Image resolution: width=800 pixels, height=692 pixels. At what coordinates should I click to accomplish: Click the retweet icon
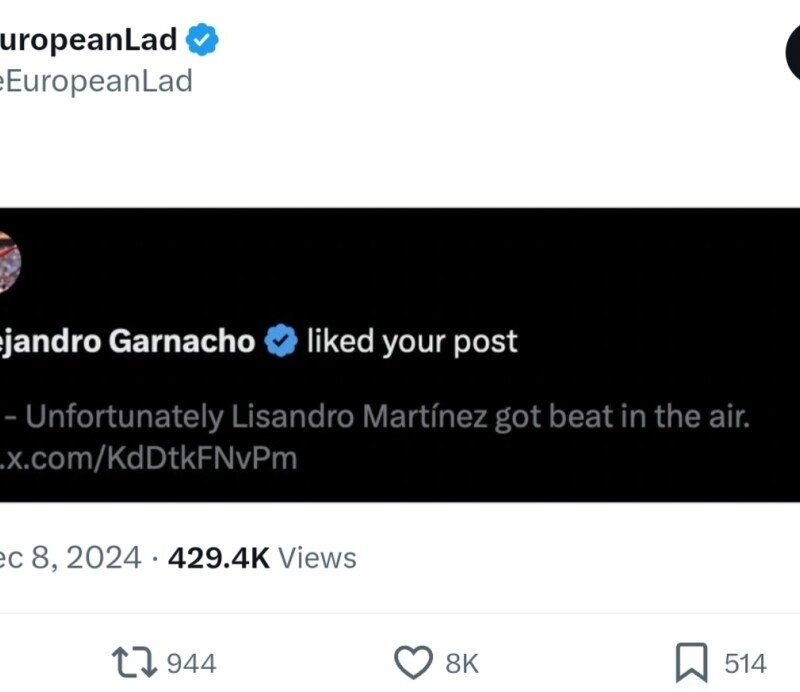click(x=133, y=662)
